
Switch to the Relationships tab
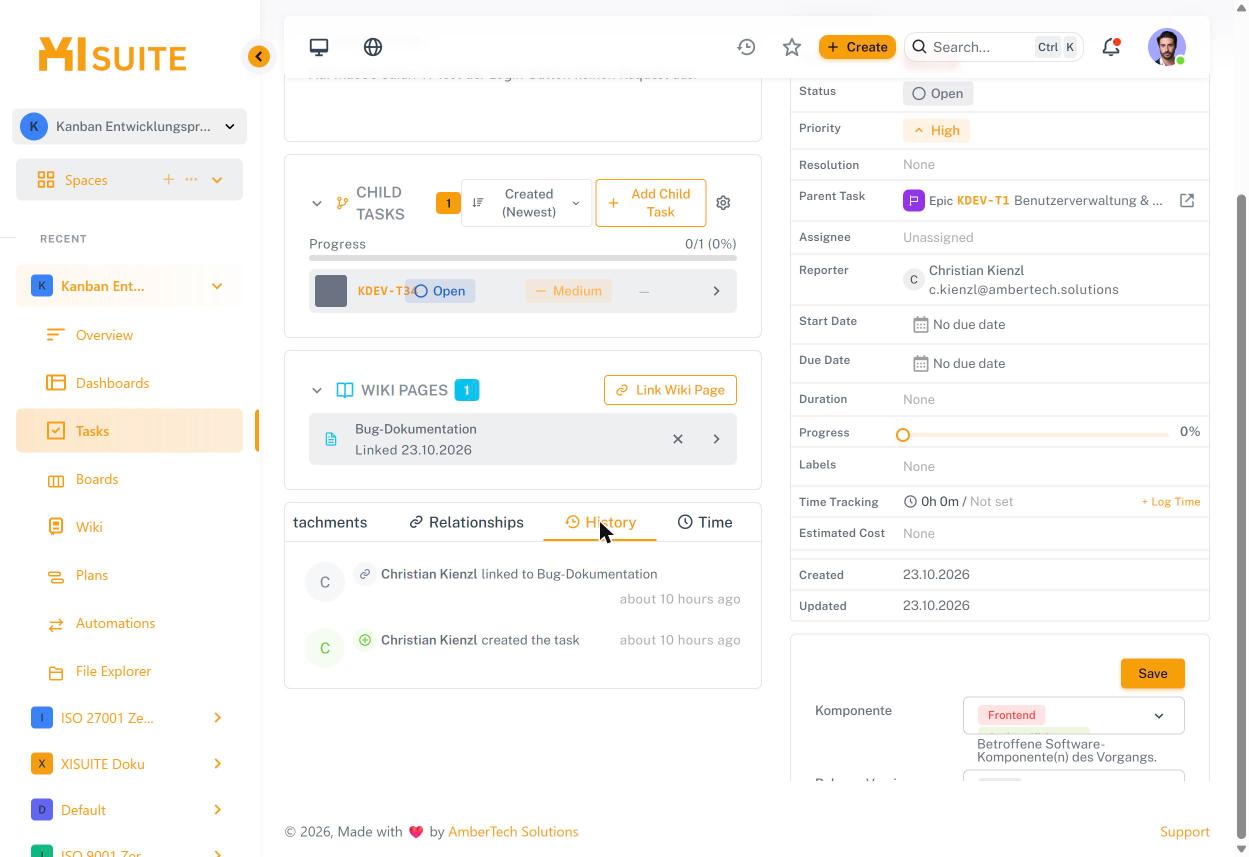coord(466,522)
